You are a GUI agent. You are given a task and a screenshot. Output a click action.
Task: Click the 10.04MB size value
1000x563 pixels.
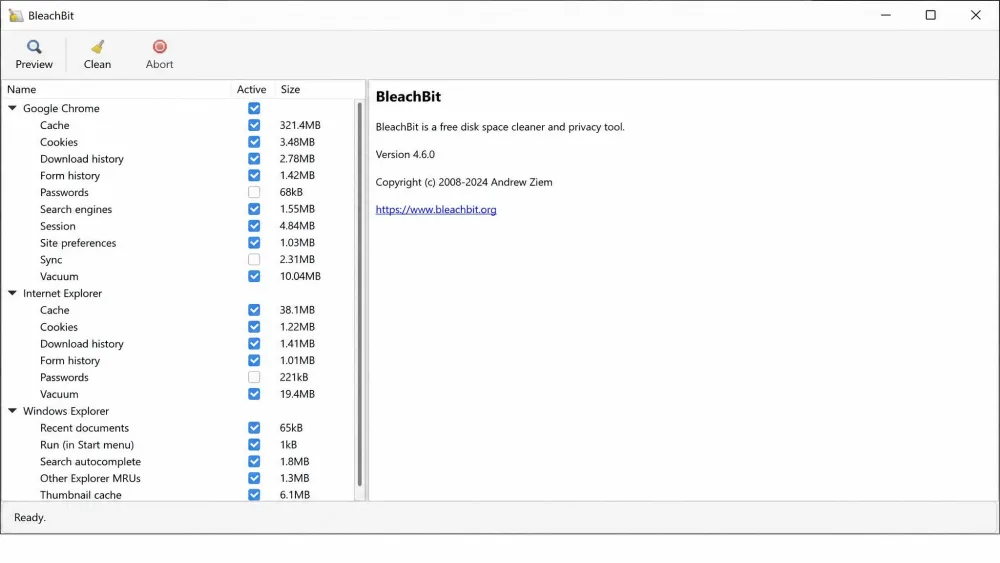[300, 276]
